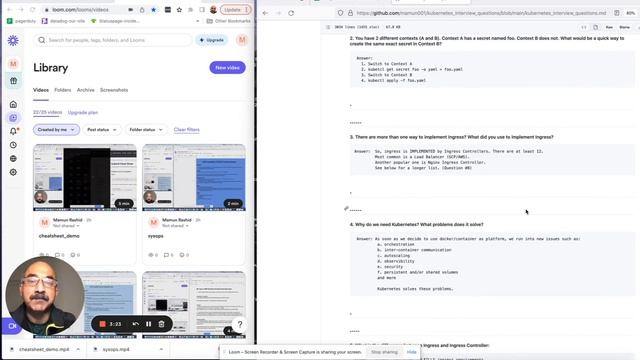
Task: Click reactions icon on sysops card
Action: point(182,255)
